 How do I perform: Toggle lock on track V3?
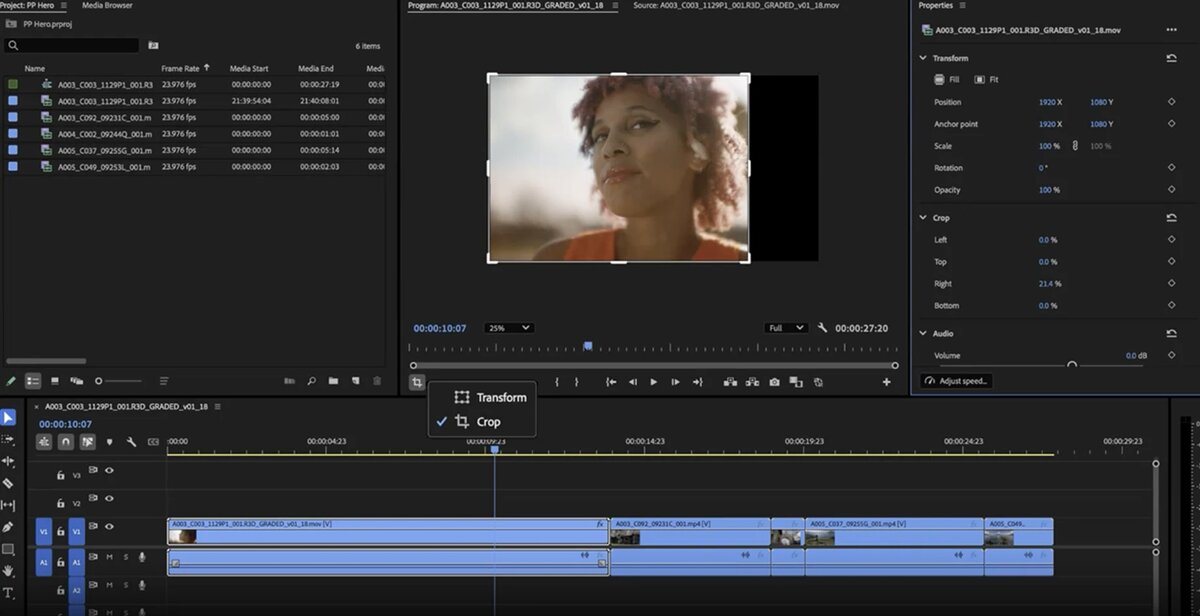(60, 475)
